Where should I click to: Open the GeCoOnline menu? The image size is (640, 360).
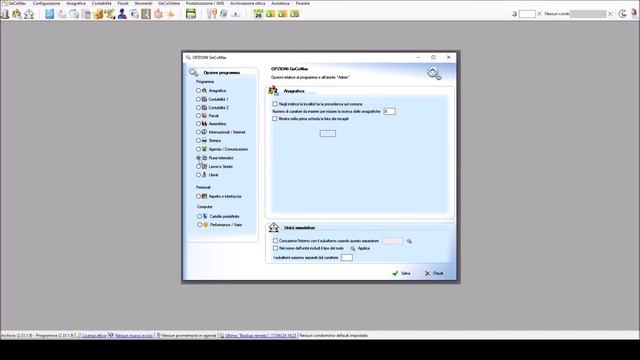[169, 3]
